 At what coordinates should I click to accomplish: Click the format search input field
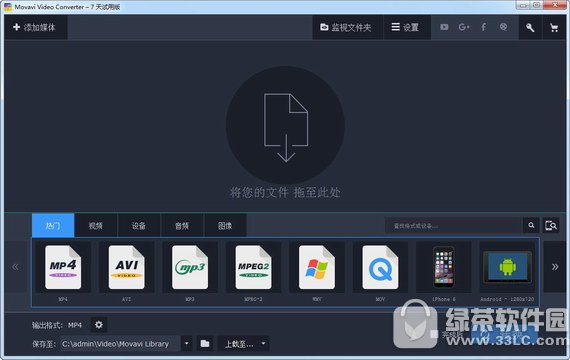453,225
